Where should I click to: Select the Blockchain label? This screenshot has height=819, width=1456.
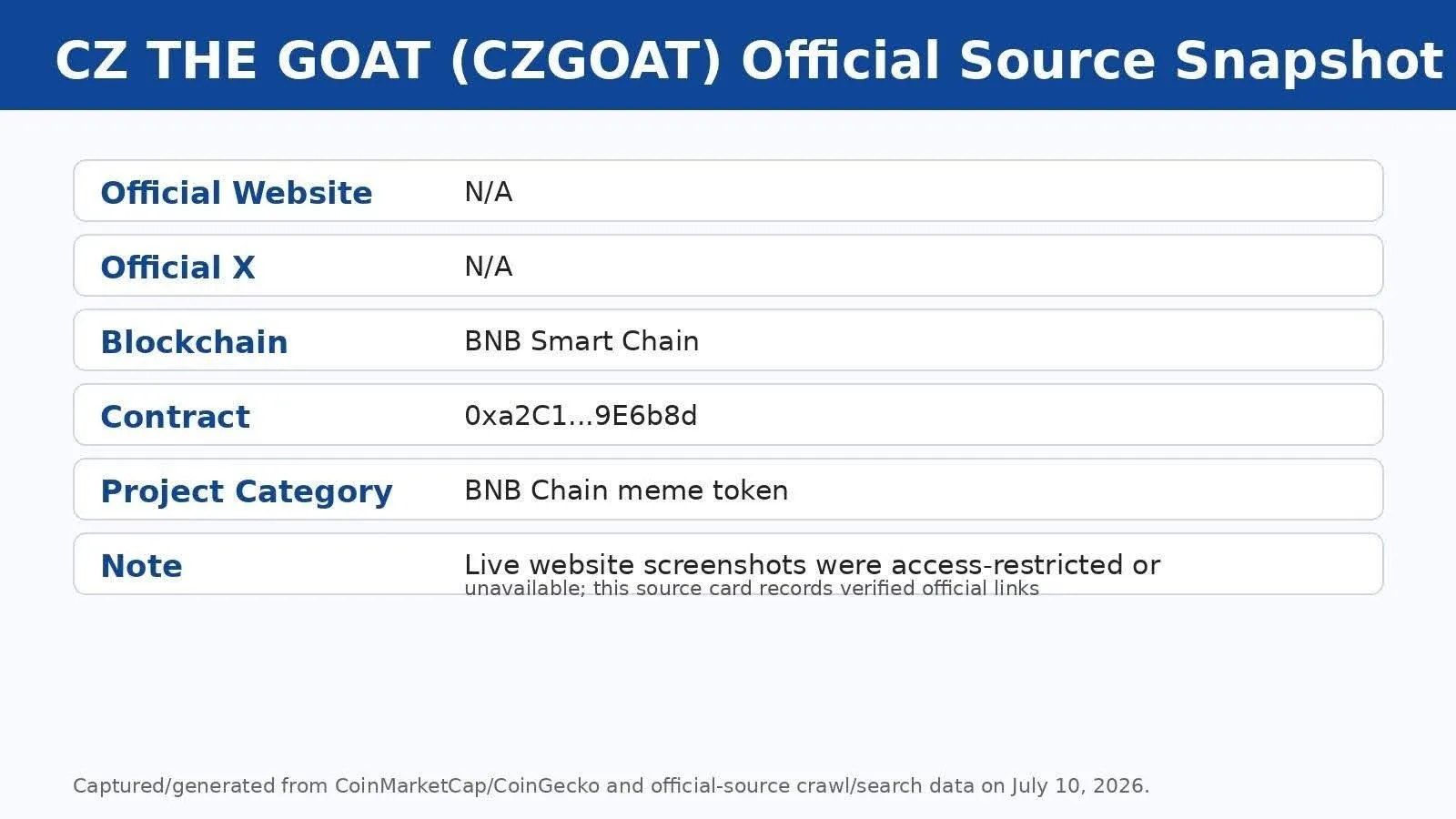coord(194,342)
